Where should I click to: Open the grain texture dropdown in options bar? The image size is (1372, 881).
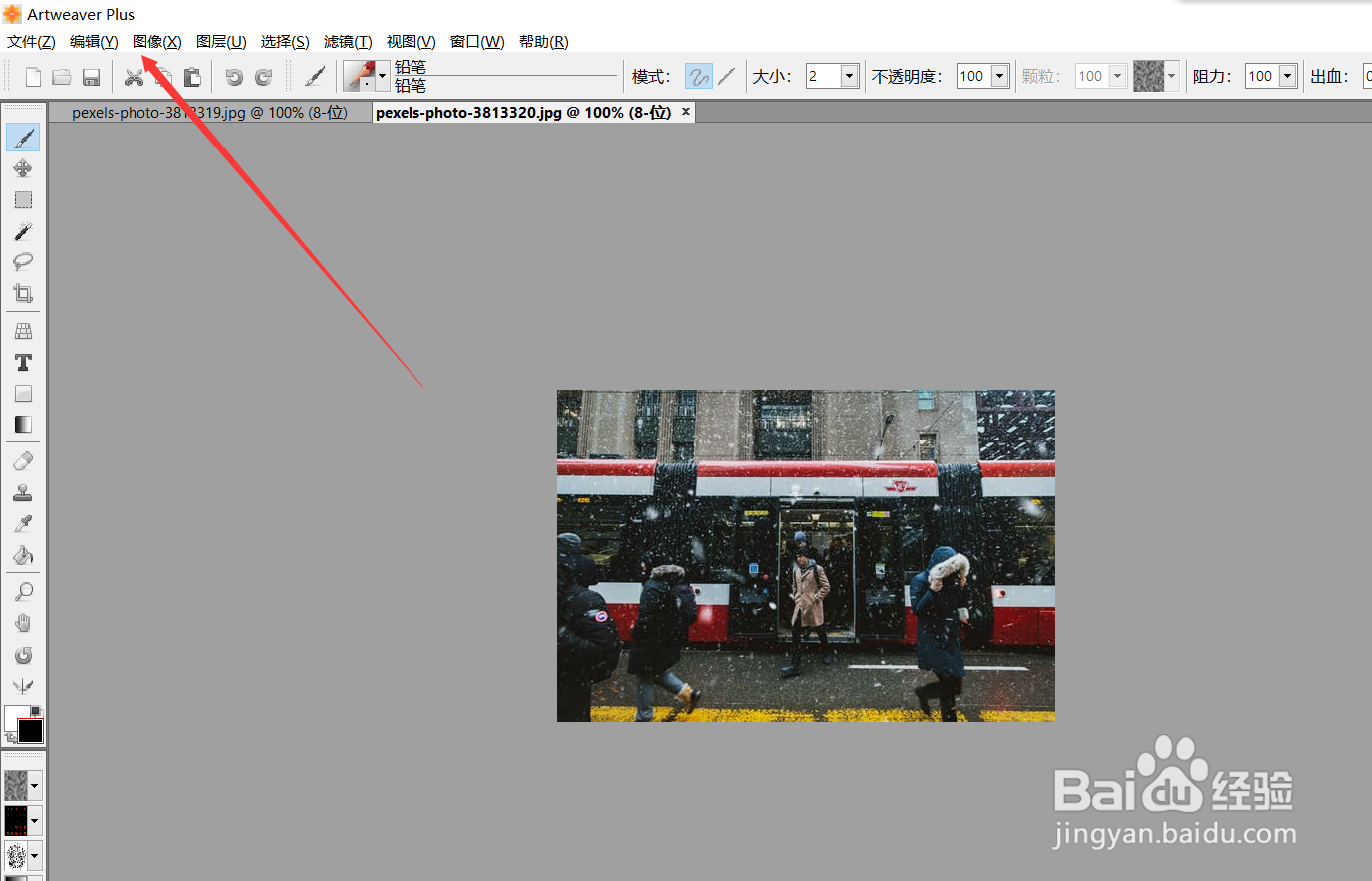(x=1172, y=76)
